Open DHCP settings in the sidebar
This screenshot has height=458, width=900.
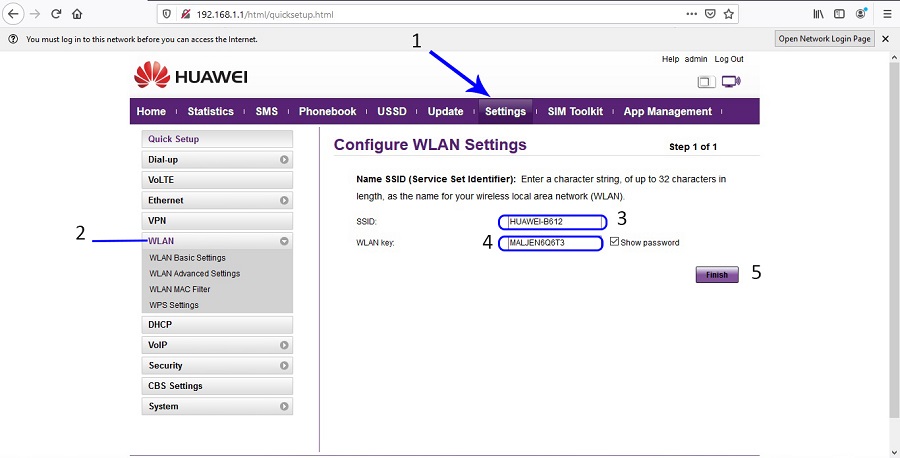pos(217,324)
